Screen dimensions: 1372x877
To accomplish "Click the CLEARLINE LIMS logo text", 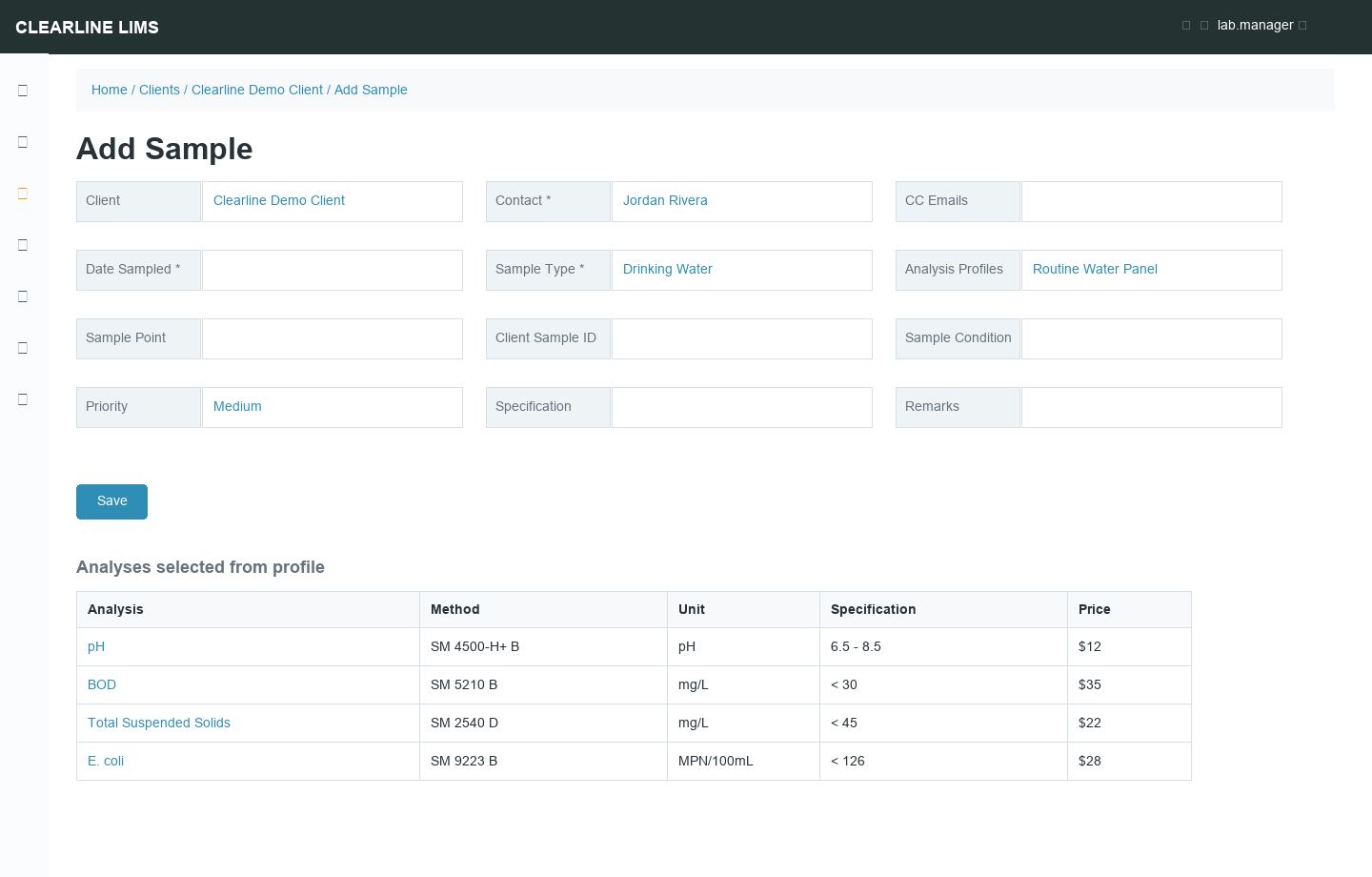I will pos(87,27).
